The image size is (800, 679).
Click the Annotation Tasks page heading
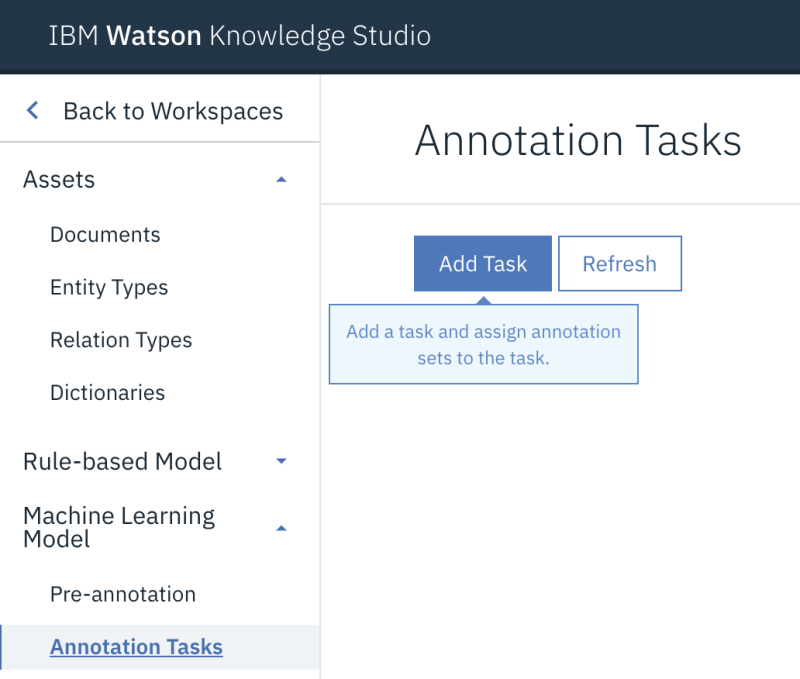click(578, 141)
